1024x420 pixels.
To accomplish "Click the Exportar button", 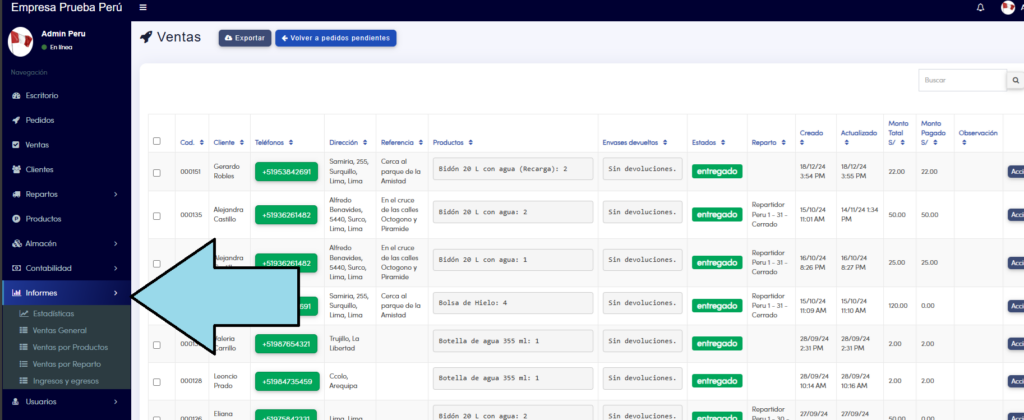I will click(x=245, y=38).
